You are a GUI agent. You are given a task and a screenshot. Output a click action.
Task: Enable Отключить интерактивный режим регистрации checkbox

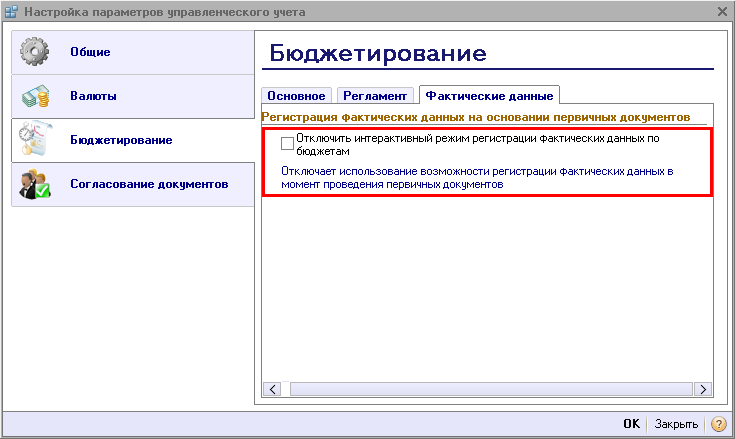click(288, 143)
